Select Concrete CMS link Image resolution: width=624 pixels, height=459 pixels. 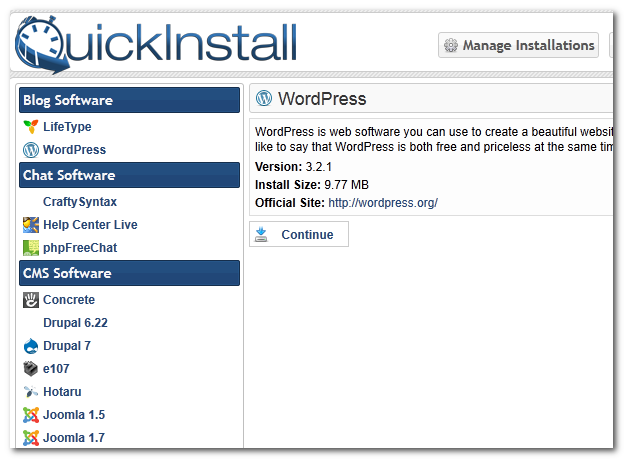pyautogui.click(x=69, y=299)
